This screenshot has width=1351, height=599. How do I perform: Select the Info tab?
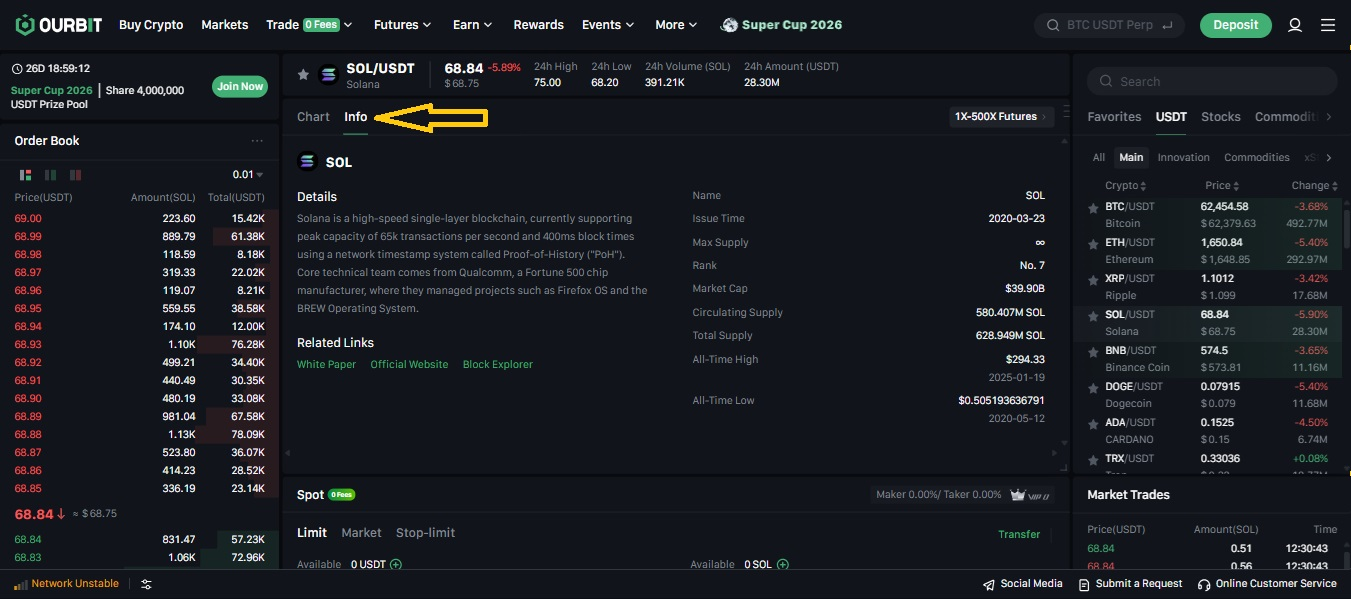tap(355, 117)
